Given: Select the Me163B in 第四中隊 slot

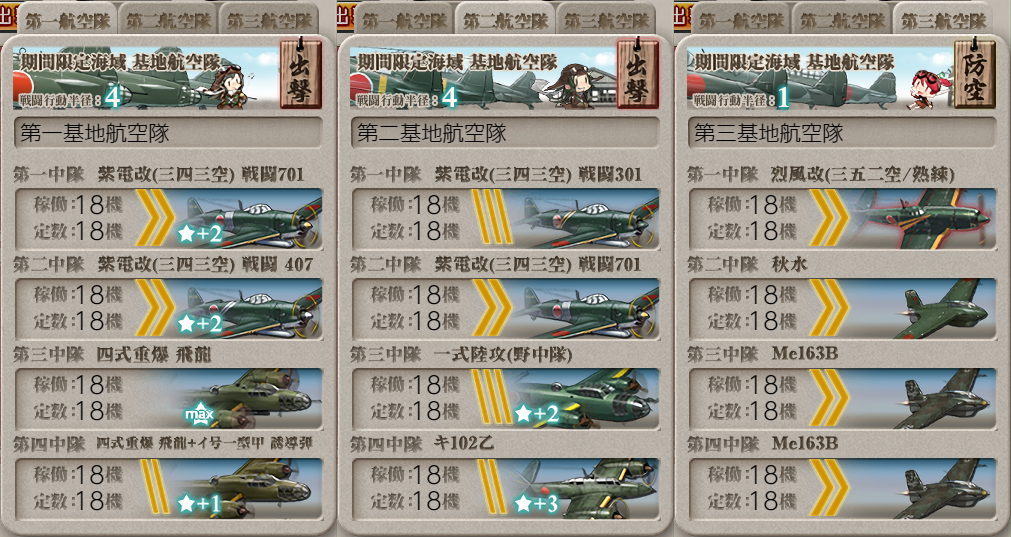Looking at the screenshot, I should 842,489.
